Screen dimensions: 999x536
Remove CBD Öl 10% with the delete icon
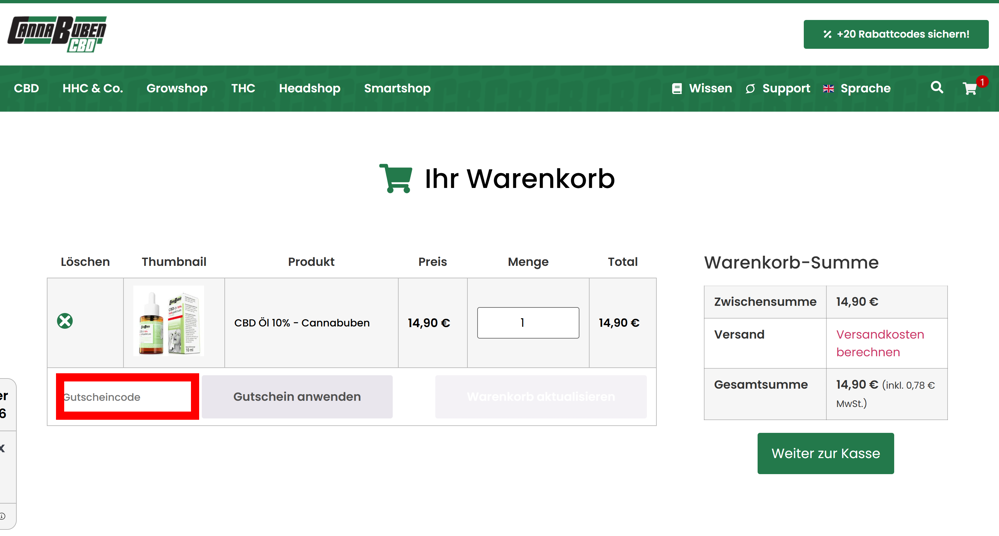point(64,321)
